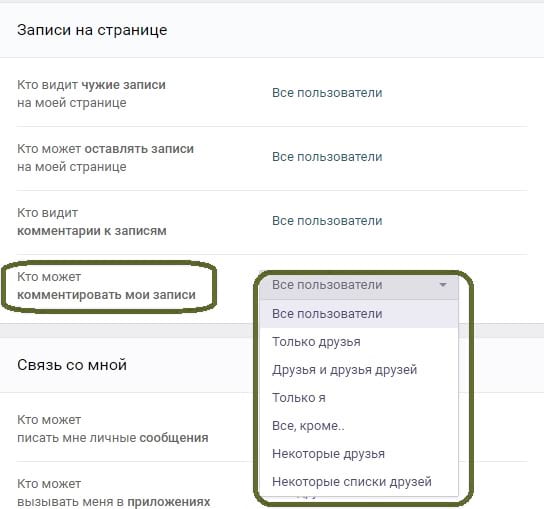Choose 'Все, кроме..' option
This screenshot has width=544, height=509.
click(x=359, y=426)
